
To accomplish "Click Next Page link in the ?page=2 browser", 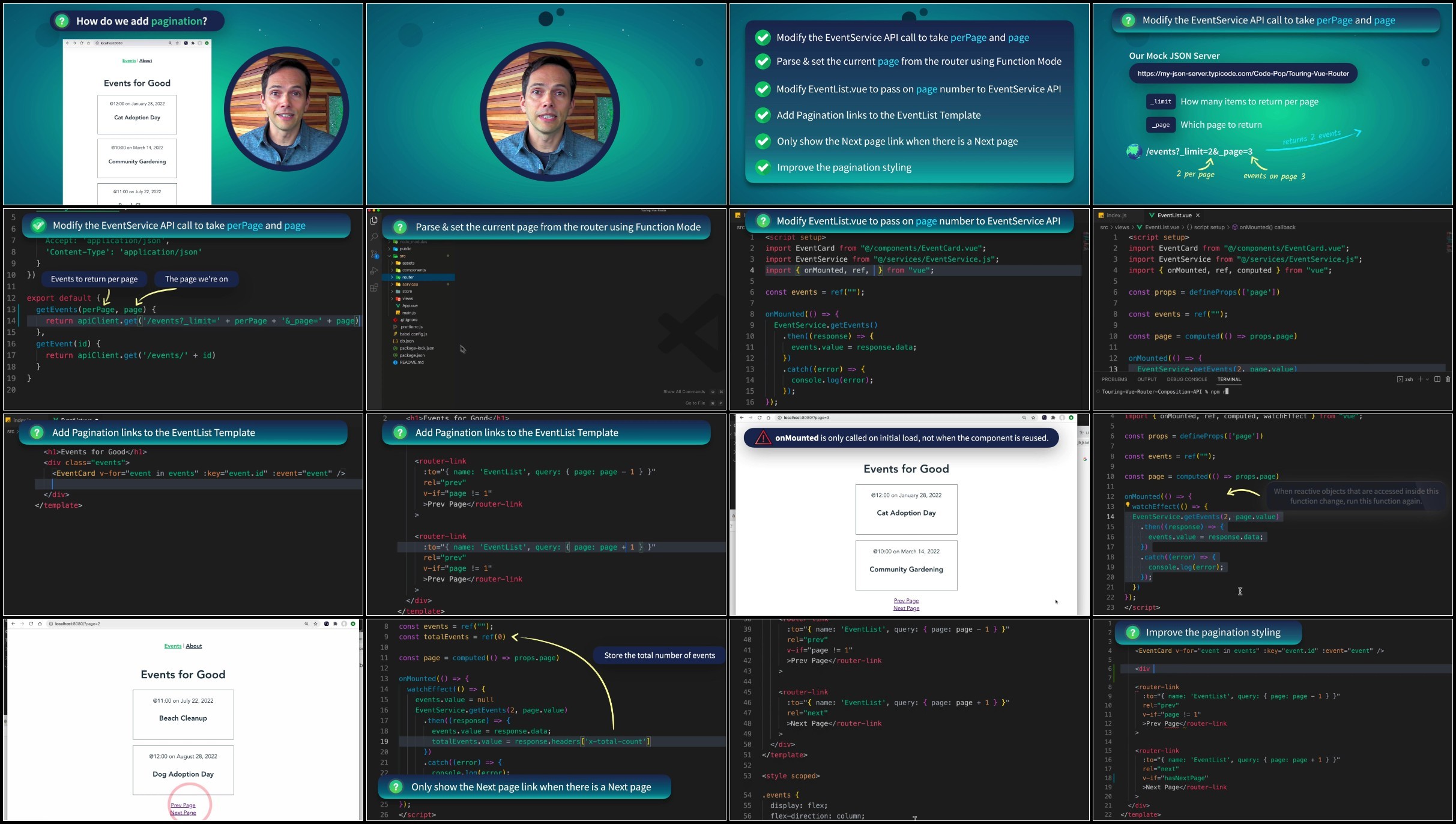I will pyautogui.click(x=183, y=813).
